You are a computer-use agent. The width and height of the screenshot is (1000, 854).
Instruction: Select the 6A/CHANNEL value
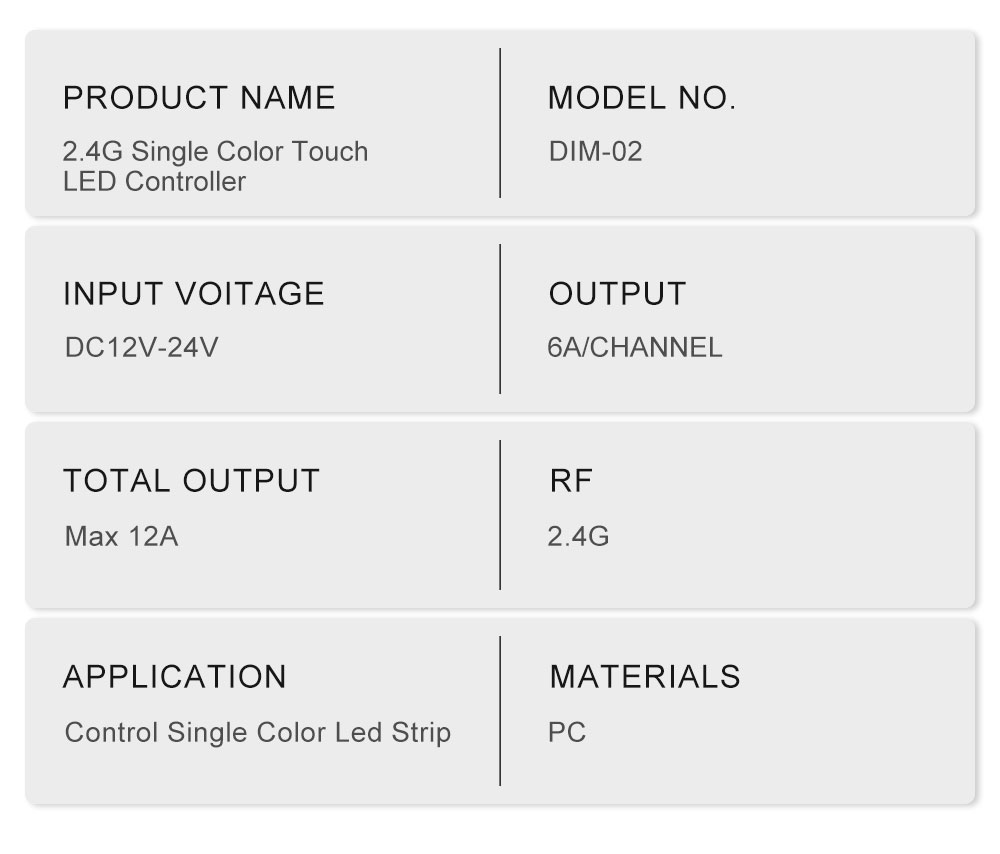(x=634, y=348)
